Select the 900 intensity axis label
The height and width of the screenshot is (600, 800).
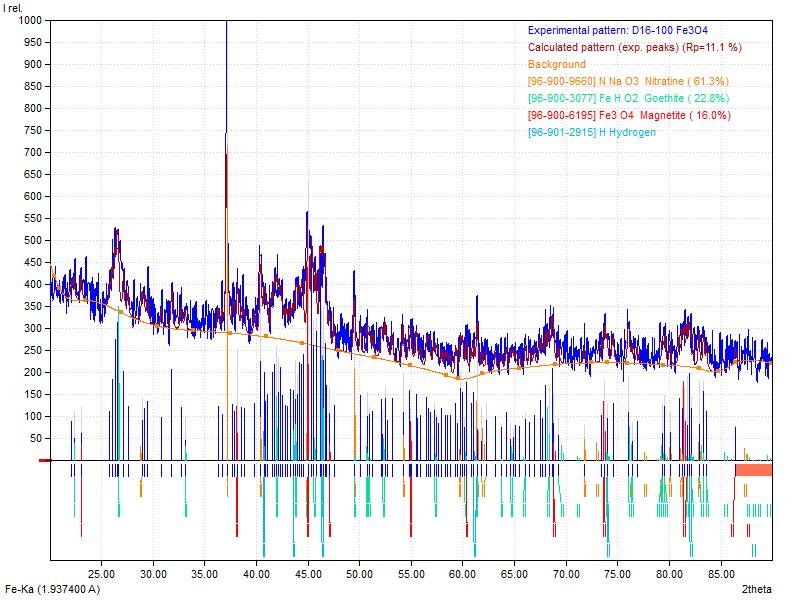[33, 64]
